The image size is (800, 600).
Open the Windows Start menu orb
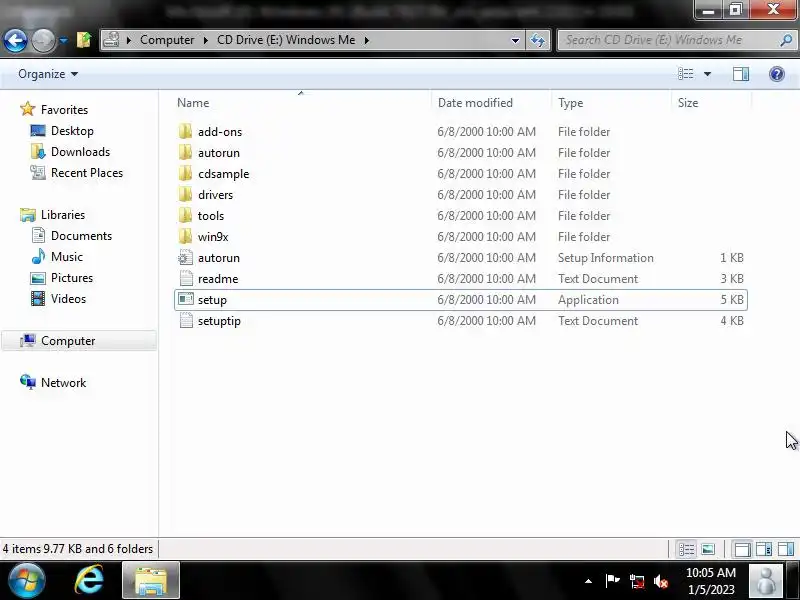point(26,581)
